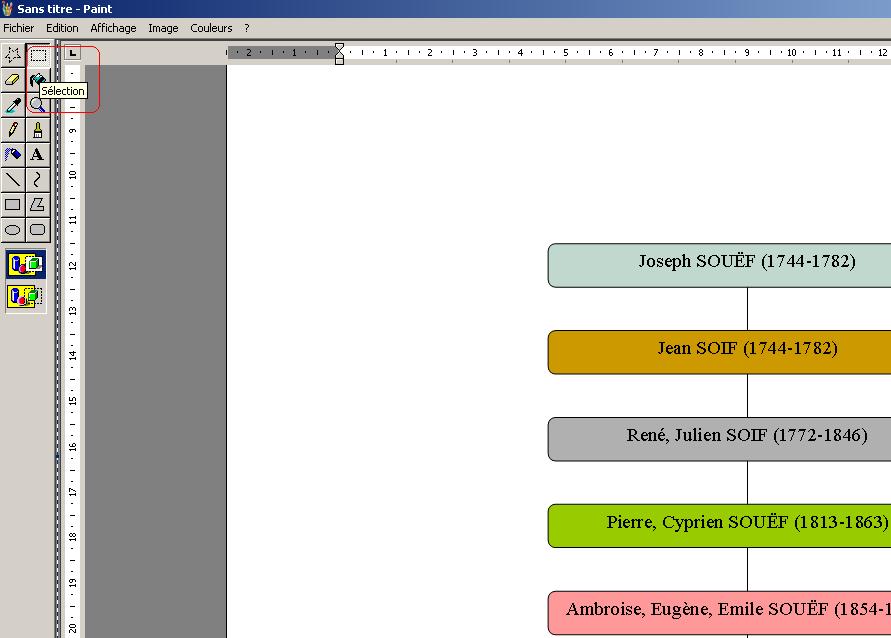Activate the Brush tool
The width and height of the screenshot is (891, 638).
pos(37,130)
